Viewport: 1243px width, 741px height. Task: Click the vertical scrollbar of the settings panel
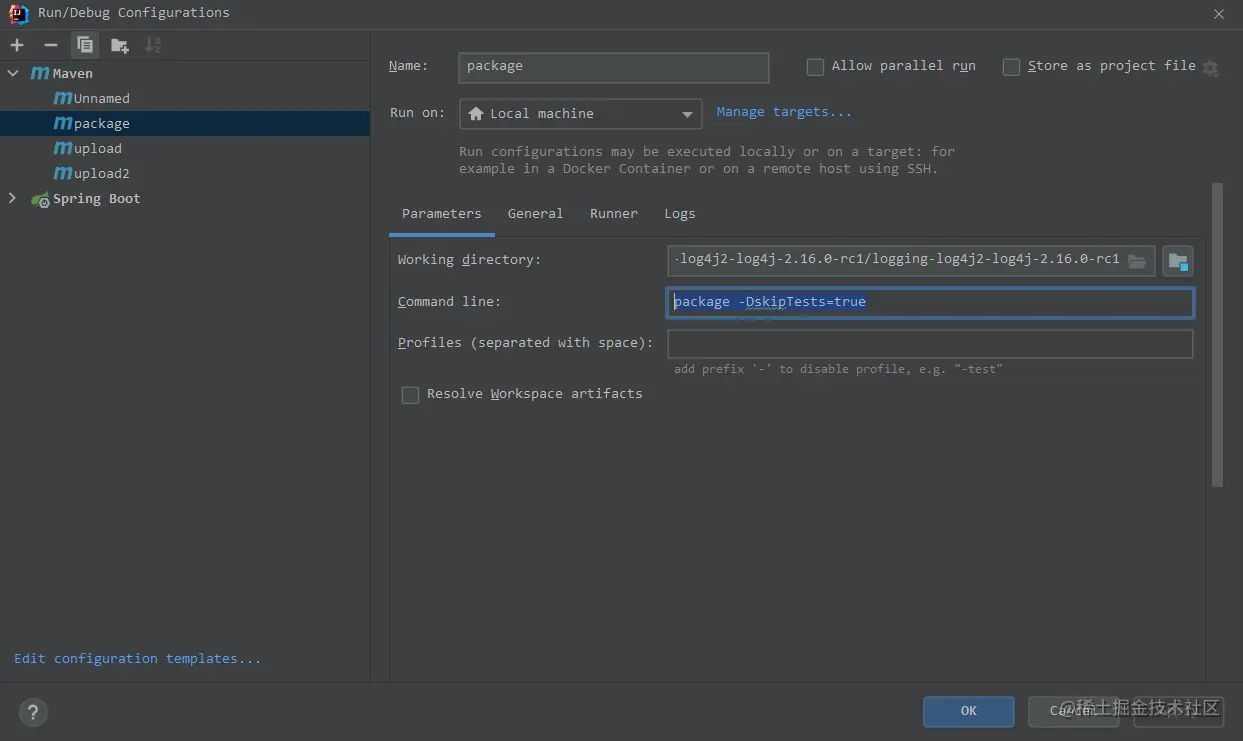click(1217, 335)
